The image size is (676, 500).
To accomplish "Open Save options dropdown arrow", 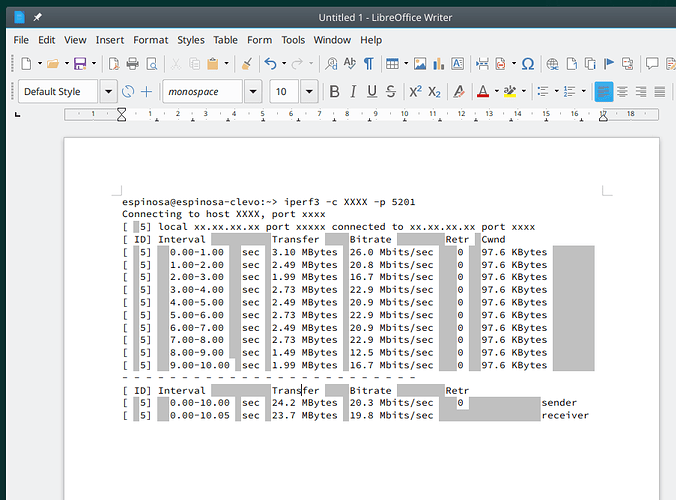I will 94,64.
